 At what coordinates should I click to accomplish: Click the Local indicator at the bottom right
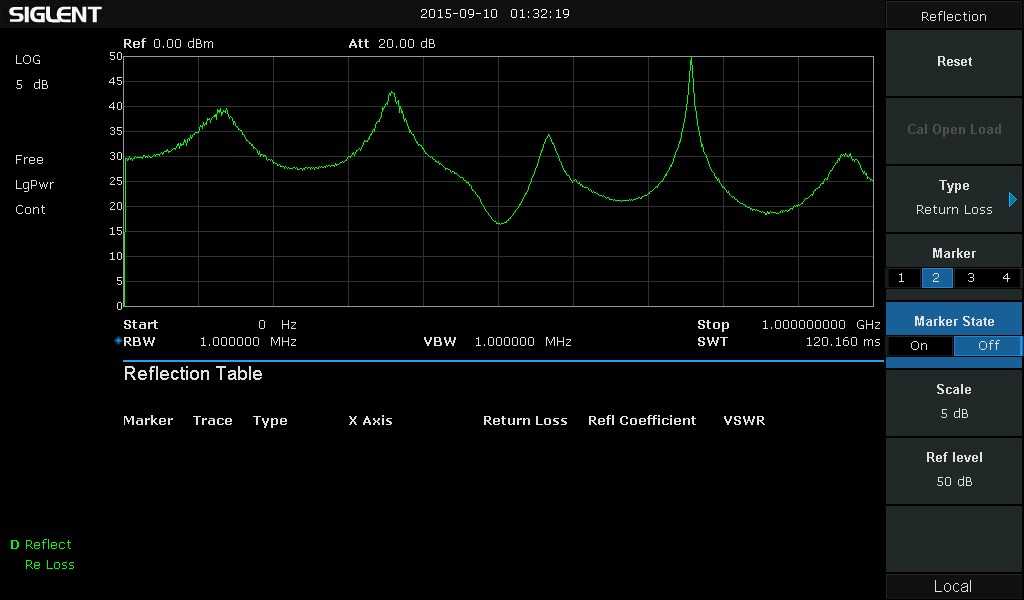(953, 587)
